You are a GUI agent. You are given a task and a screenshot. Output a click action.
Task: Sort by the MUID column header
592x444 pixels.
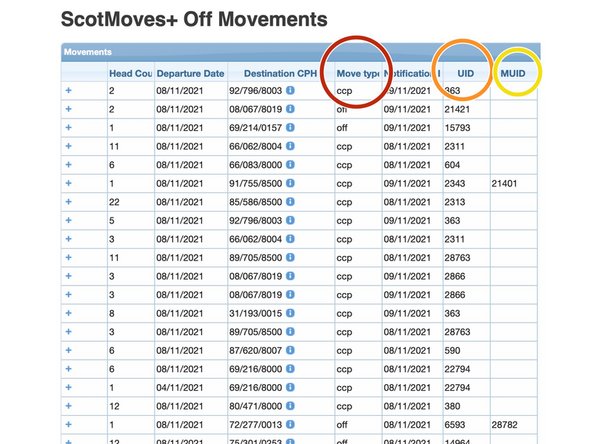coord(513,73)
